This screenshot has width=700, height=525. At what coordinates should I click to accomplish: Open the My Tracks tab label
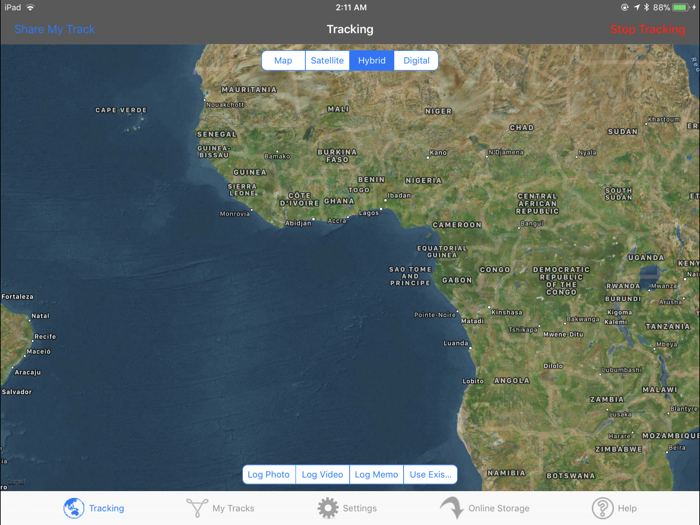click(233, 508)
